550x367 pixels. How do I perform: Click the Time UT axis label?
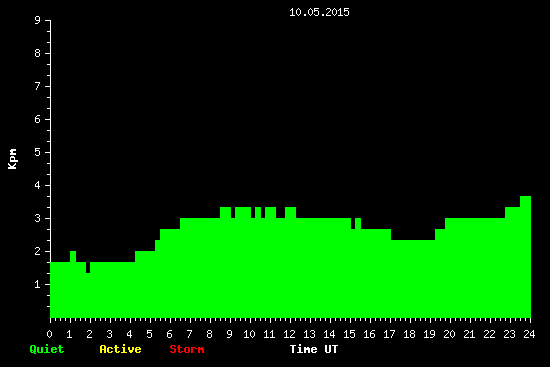point(314,349)
